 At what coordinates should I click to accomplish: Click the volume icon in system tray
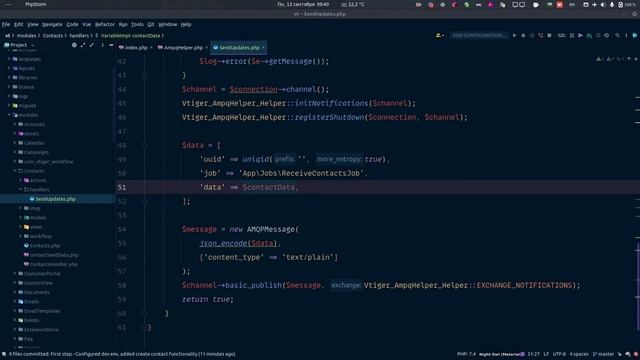point(603,4)
